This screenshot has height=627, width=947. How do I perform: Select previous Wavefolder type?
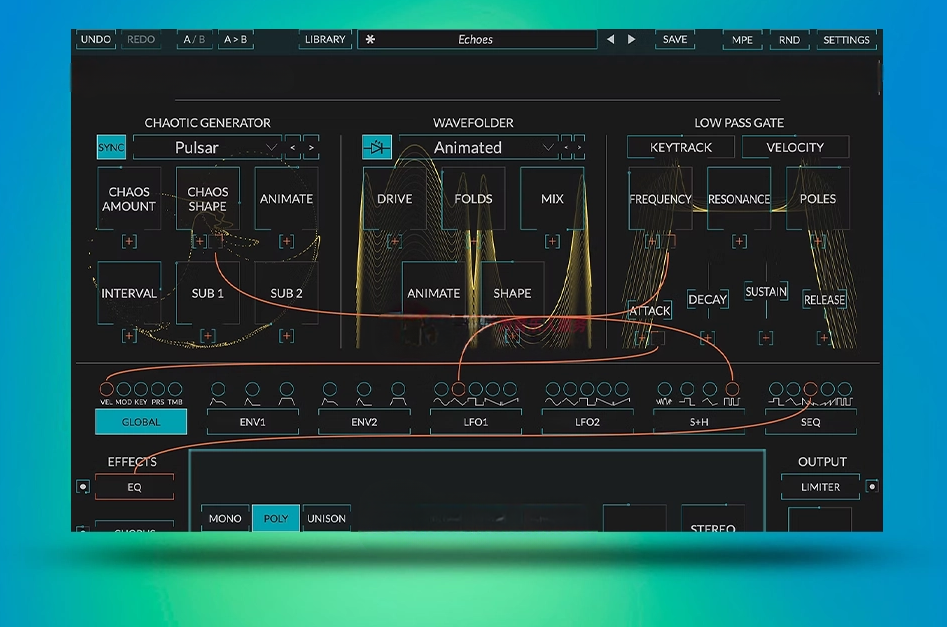[x=566, y=147]
